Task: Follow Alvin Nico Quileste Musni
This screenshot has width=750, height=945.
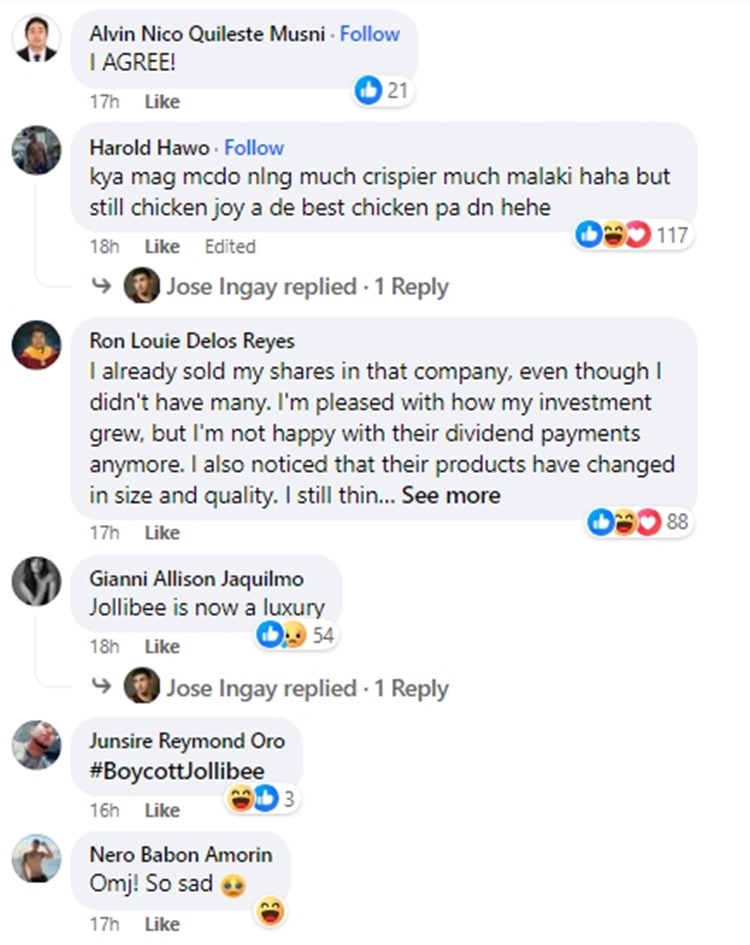Action: (x=370, y=34)
